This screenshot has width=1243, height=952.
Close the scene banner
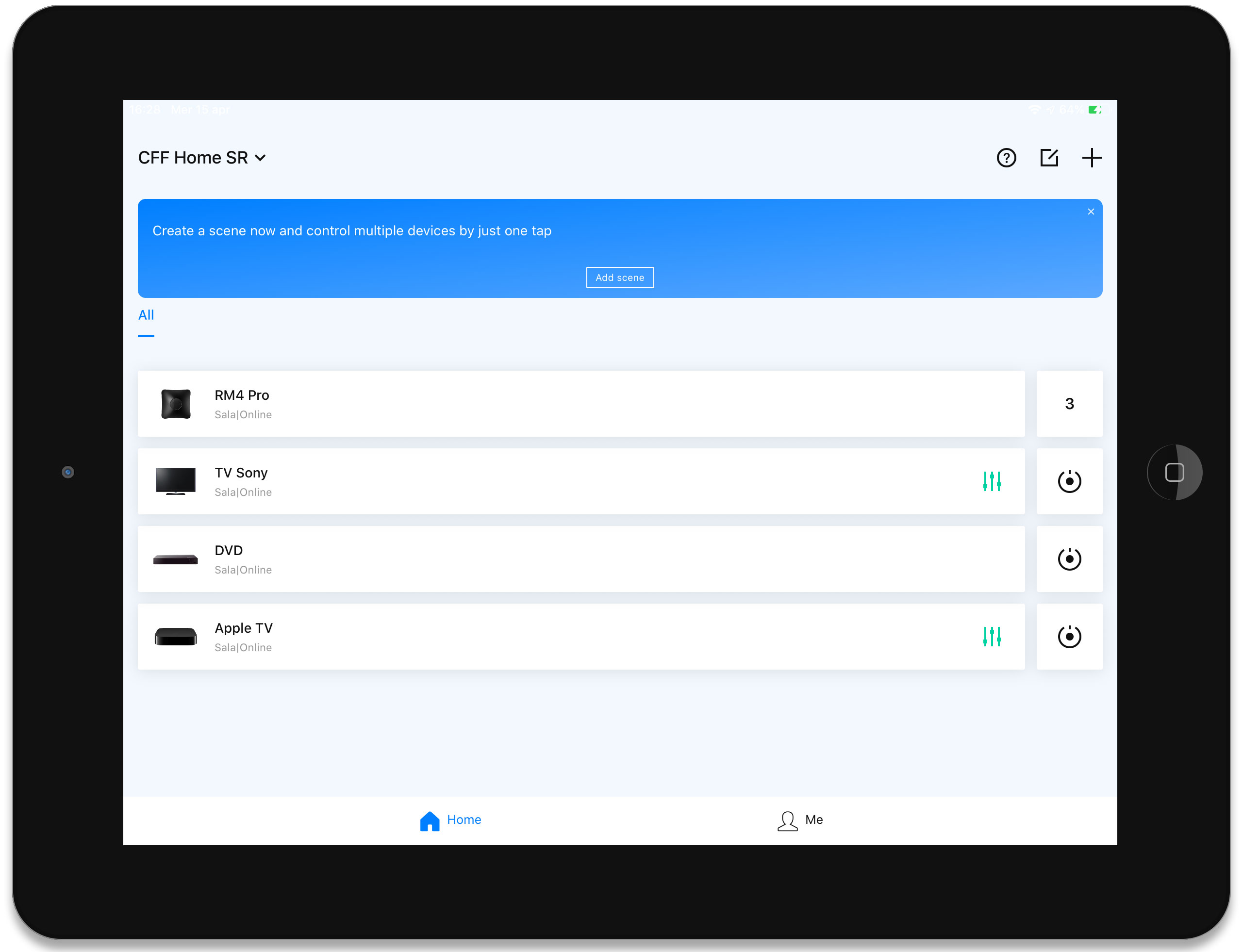tap(1091, 212)
